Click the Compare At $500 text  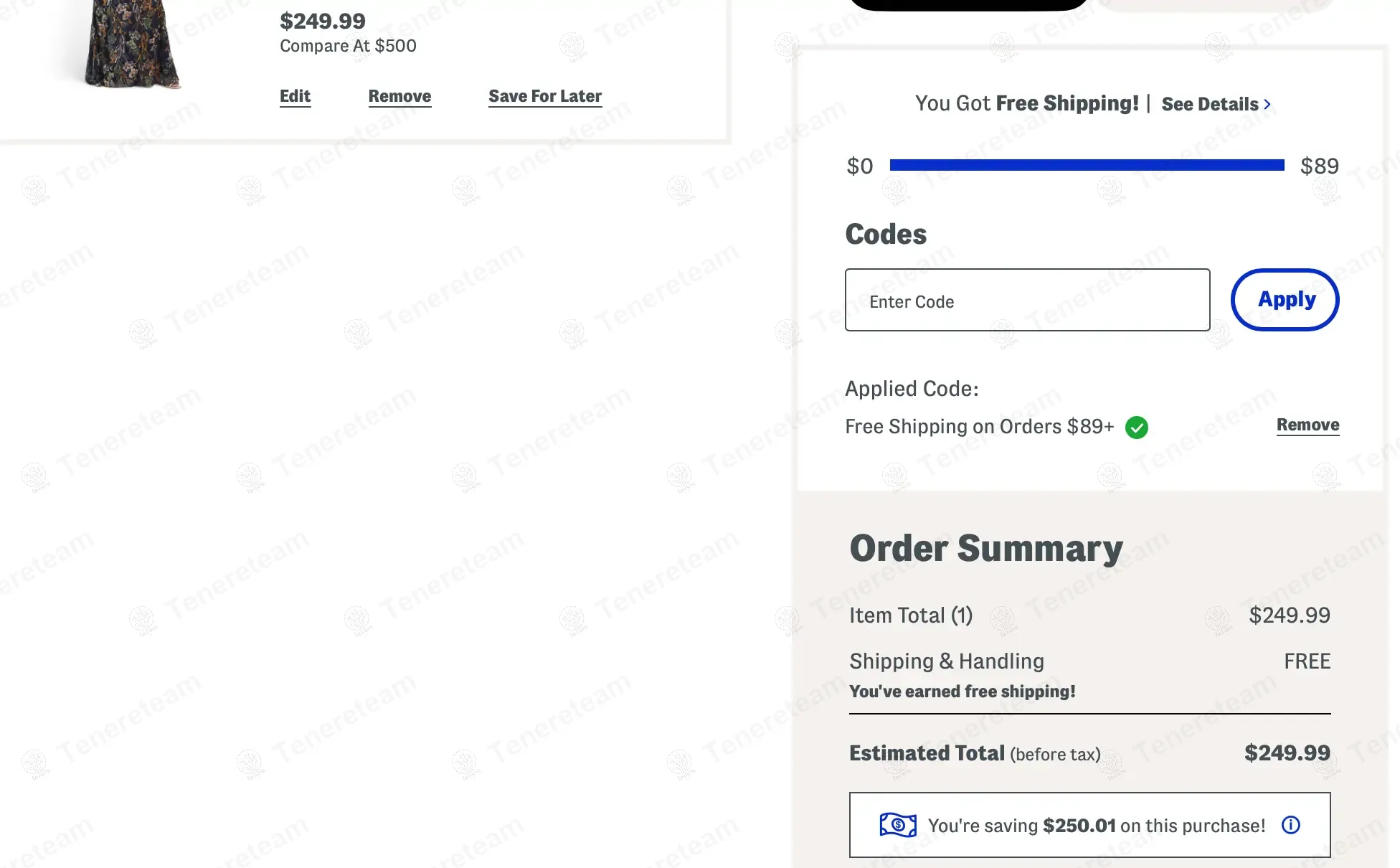pyautogui.click(x=348, y=46)
